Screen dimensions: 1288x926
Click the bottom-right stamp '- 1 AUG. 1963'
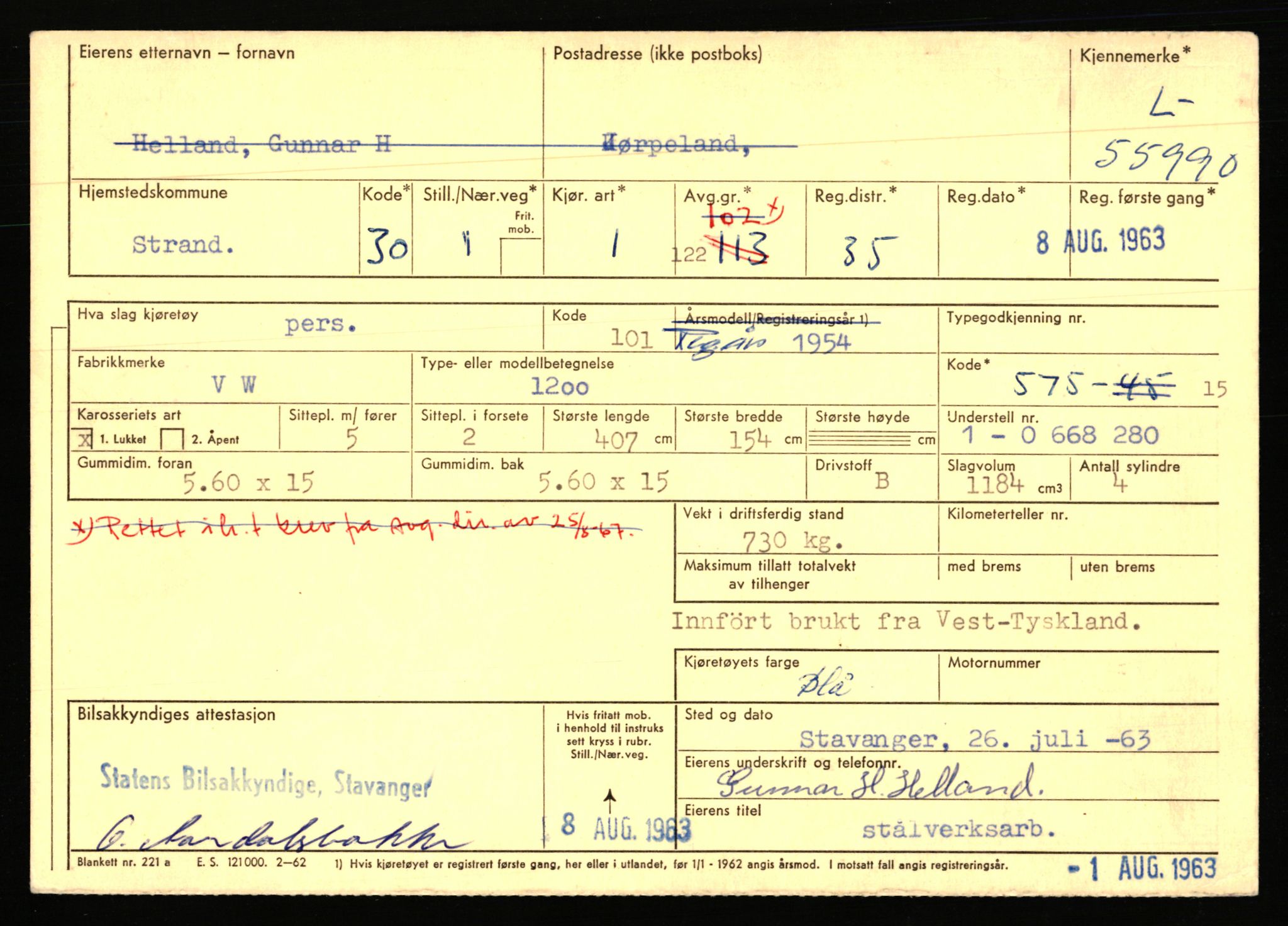coord(1142,868)
